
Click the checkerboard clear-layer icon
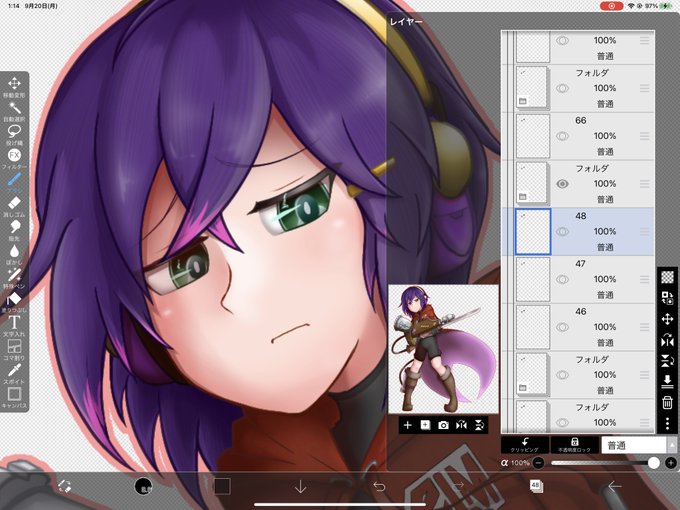pos(667,277)
